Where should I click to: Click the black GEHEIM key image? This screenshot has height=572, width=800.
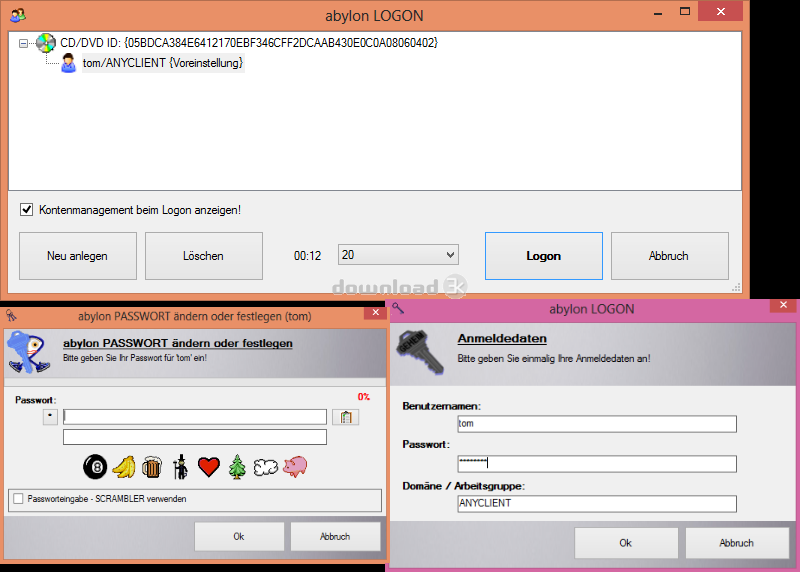point(421,352)
